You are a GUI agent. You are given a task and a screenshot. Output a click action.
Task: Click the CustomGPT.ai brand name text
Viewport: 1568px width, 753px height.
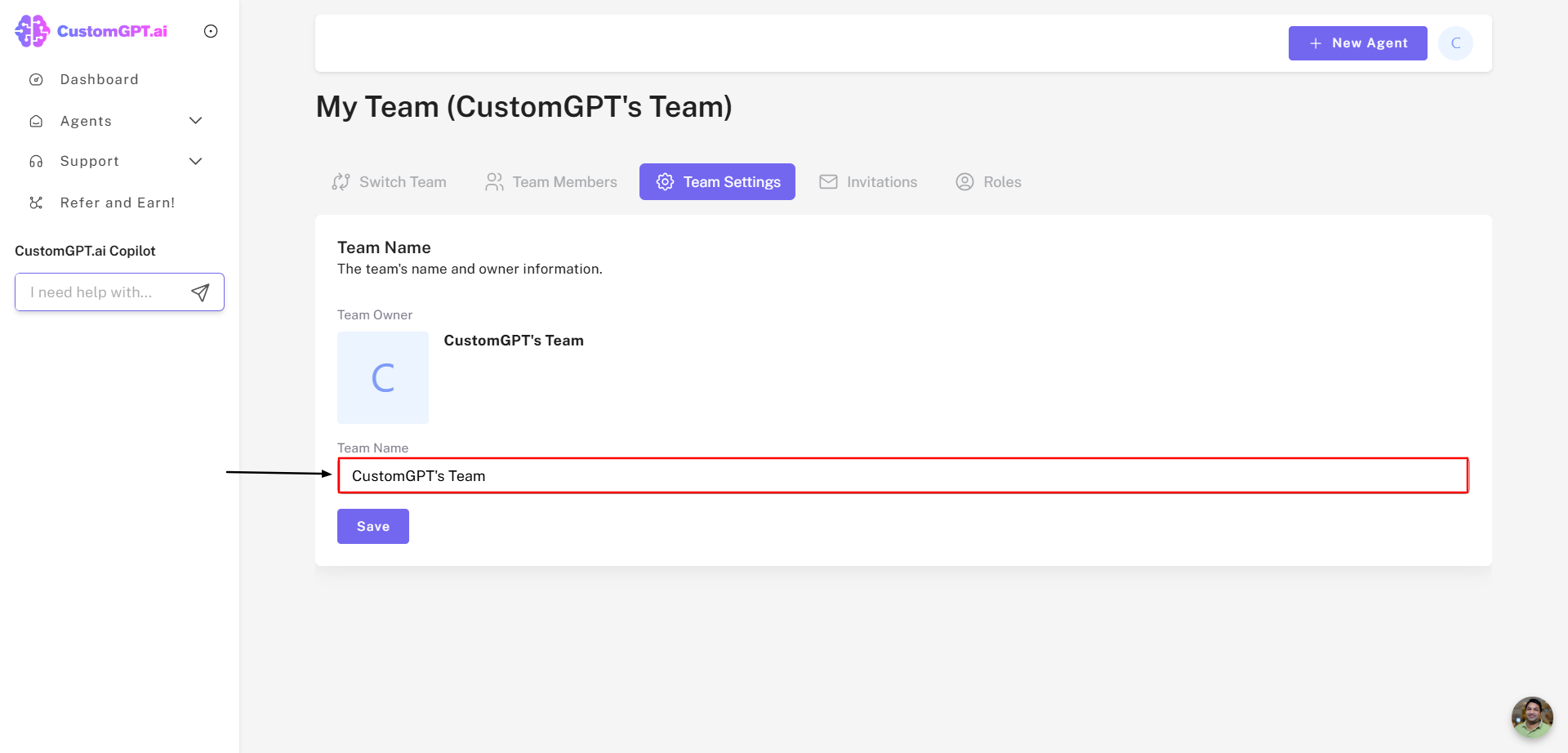pos(112,31)
